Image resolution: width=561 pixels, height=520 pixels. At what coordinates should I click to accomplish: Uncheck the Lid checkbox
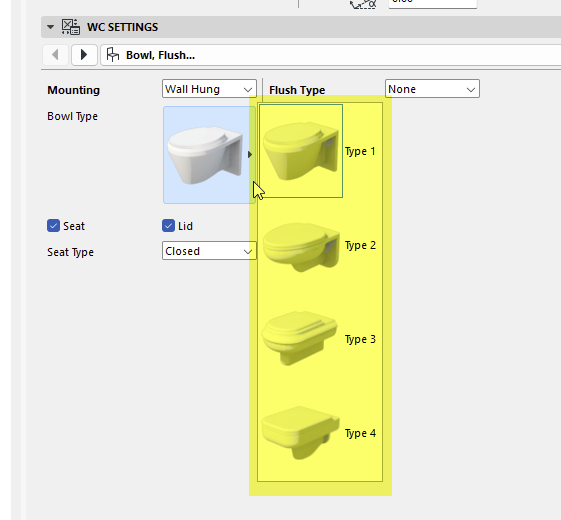168,226
